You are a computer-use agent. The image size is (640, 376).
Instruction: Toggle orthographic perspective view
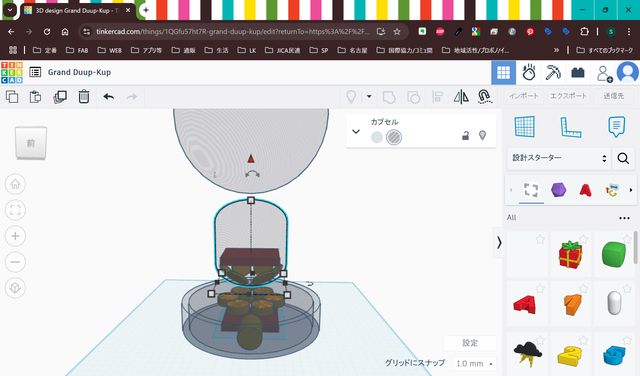(x=16, y=288)
